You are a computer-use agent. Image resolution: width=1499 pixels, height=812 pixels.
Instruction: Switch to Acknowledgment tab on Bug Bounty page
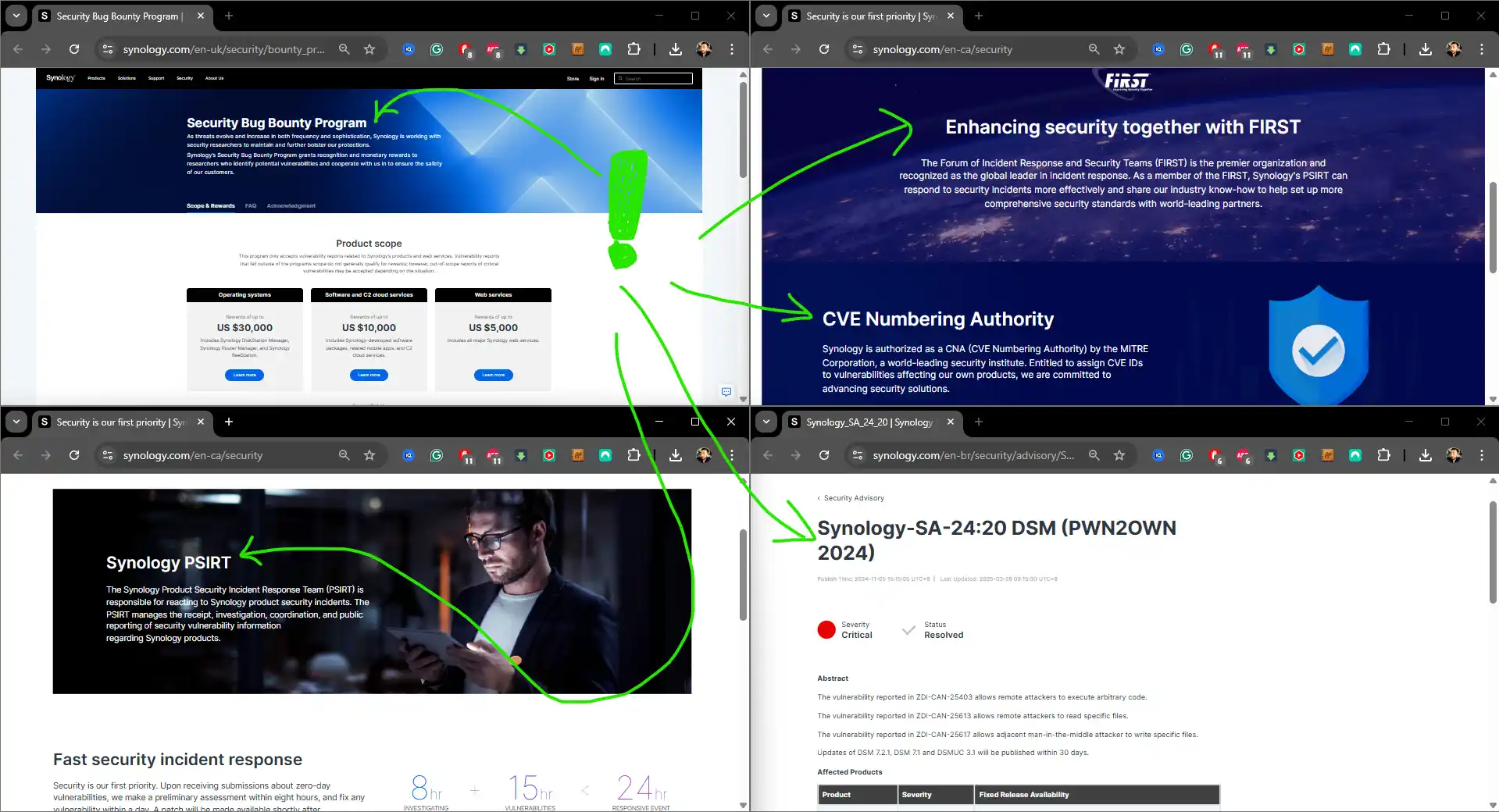tap(291, 206)
